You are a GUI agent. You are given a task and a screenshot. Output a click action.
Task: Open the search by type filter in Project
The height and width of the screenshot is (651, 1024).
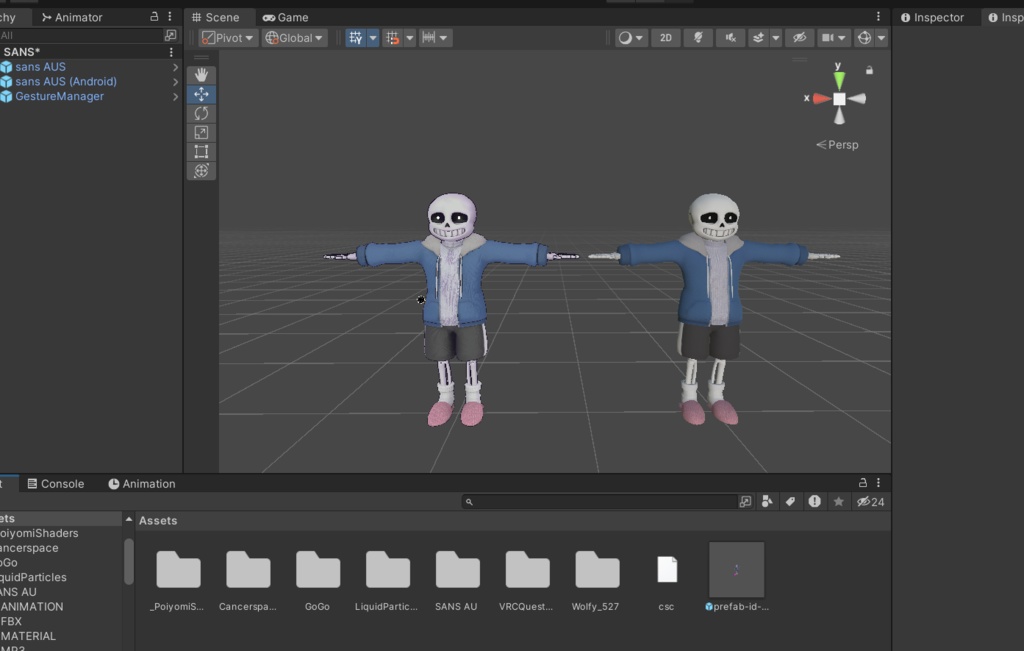(x=766, y=501)
